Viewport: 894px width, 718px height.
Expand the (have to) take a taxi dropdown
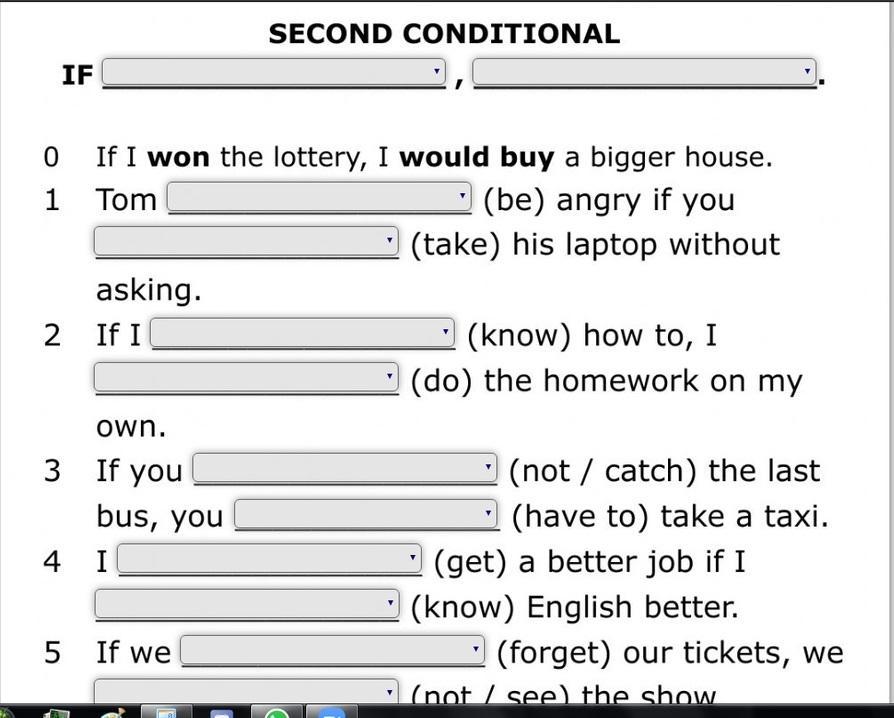pos(366,515)
